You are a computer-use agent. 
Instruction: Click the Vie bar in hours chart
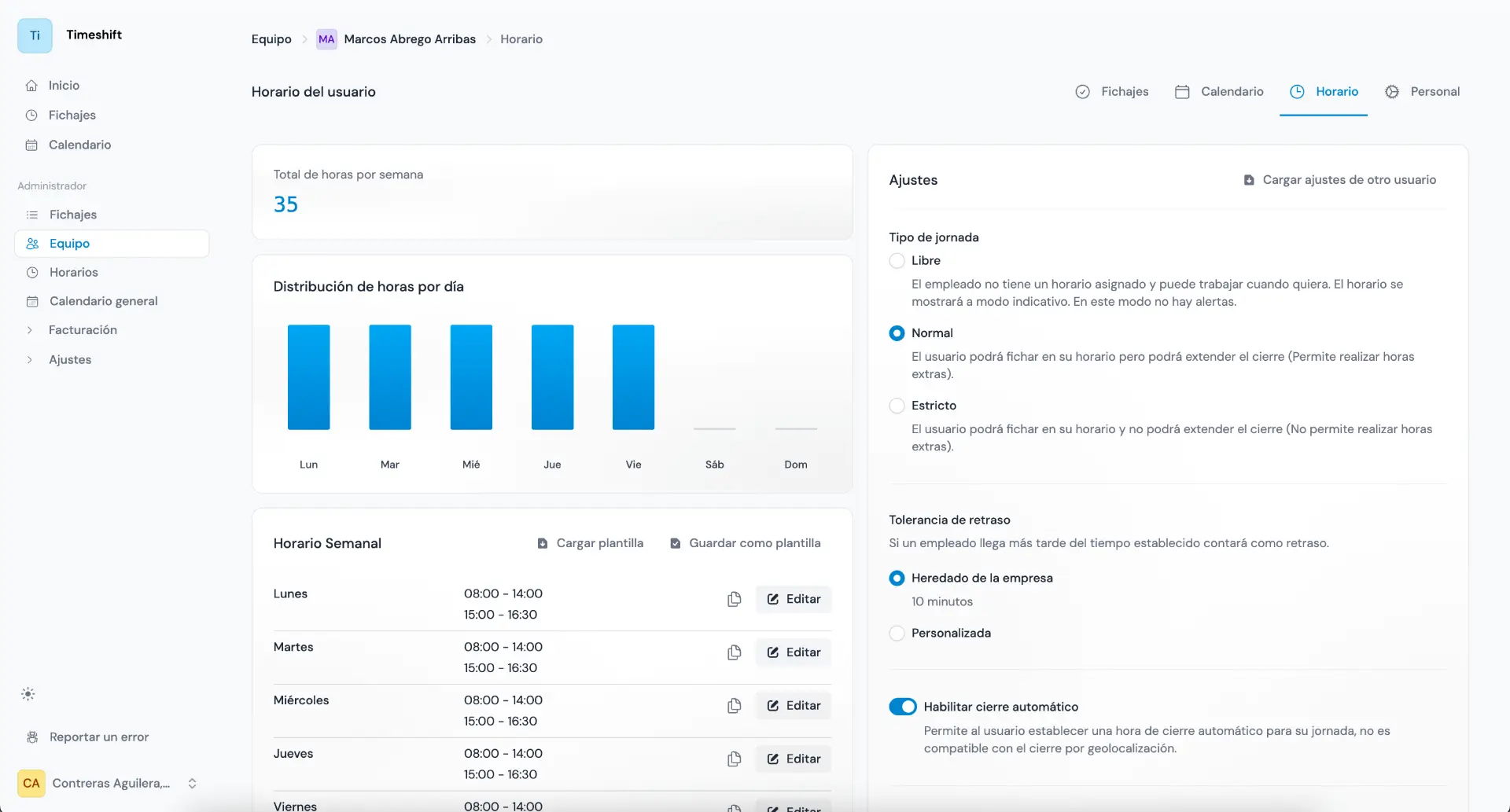[x=633, y=377]
